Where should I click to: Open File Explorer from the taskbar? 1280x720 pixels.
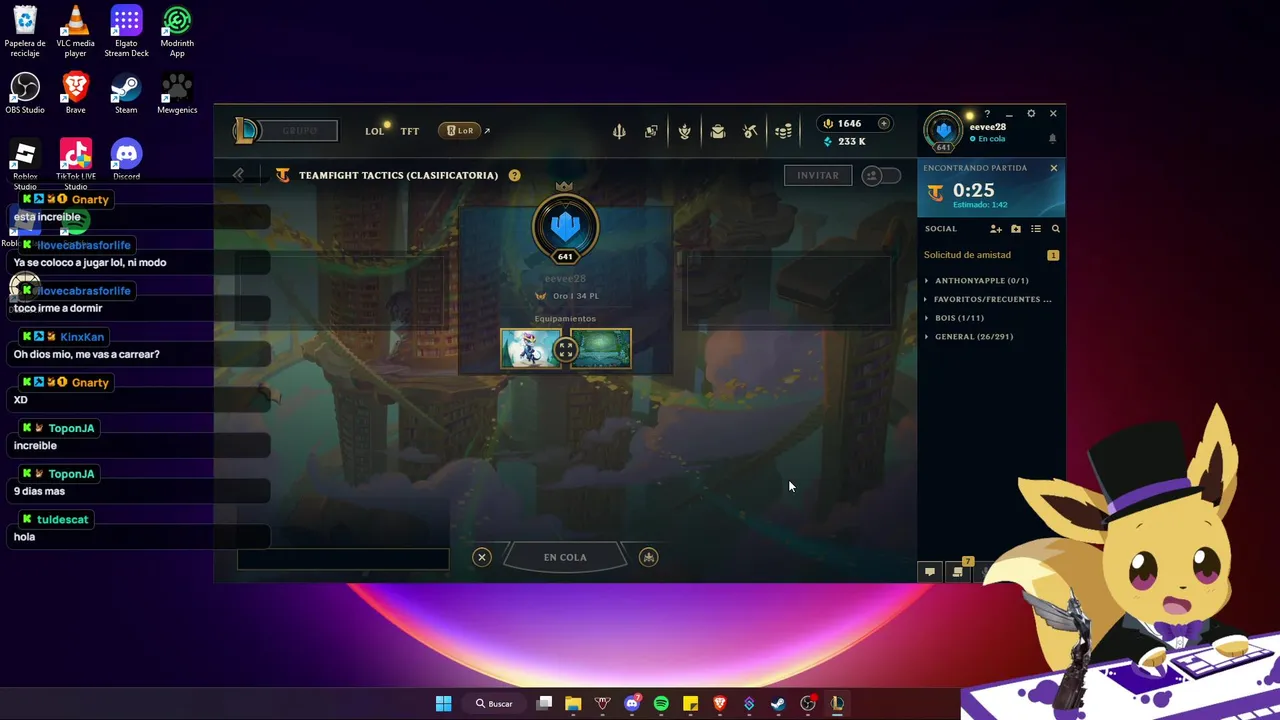tap(573, 704)
